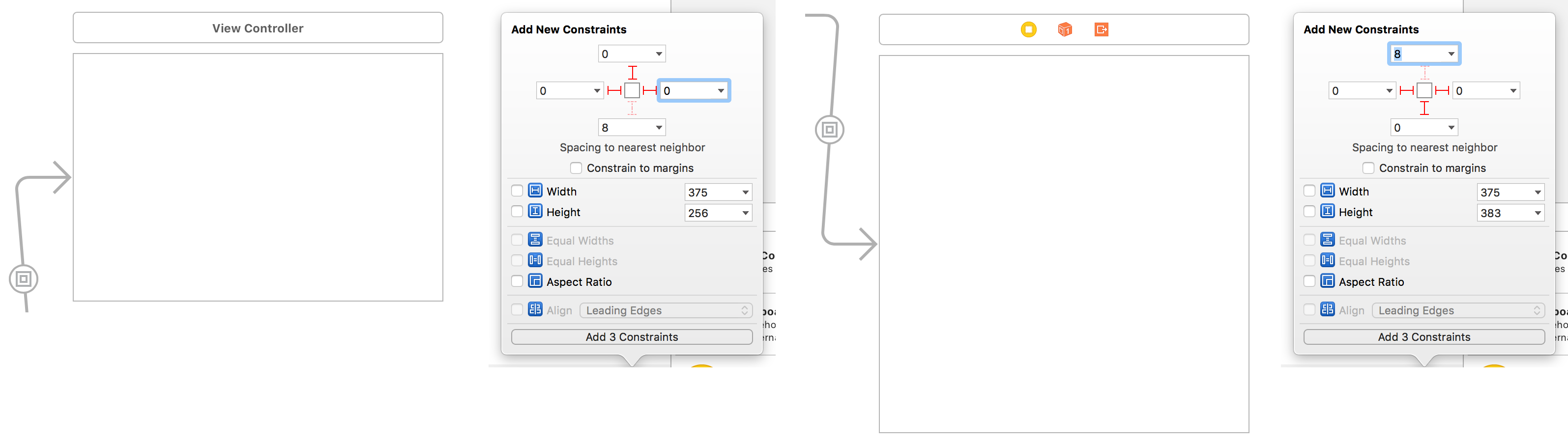
Task: Toggle dashed top constraint strut in right popup
Action: click(1424, 72)
